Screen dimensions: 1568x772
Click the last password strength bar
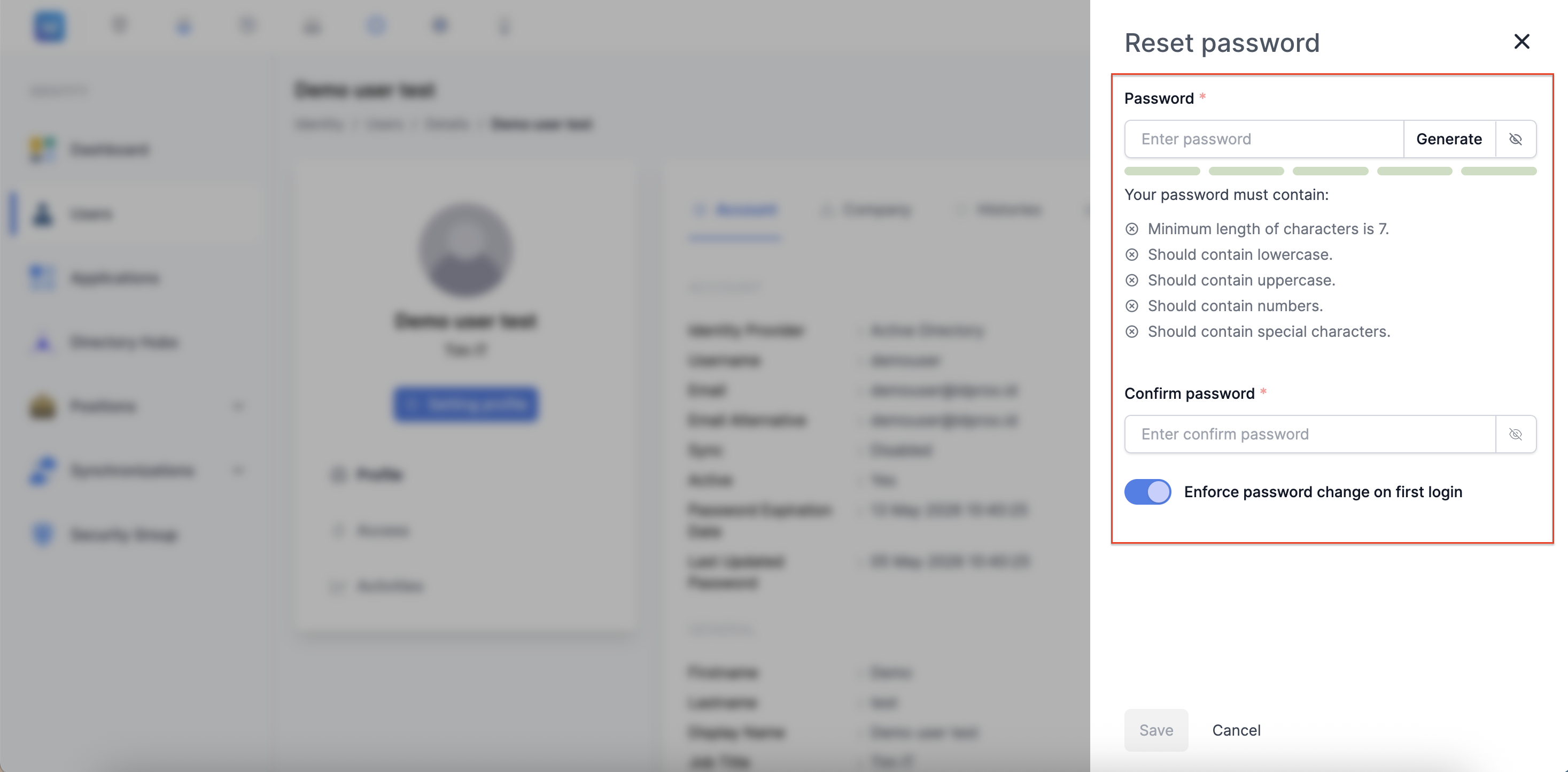[x=1499, y=171]
